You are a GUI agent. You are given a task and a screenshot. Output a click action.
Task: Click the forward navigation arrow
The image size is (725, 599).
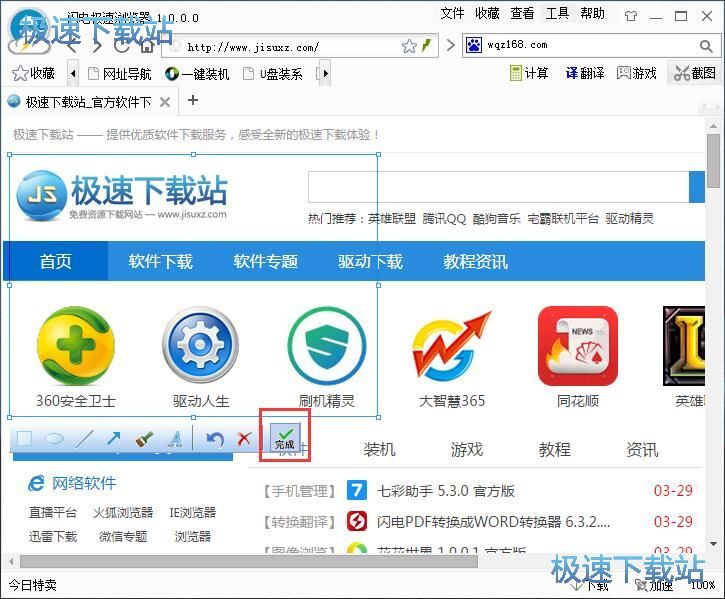pyautogui.click(x=97, y=46)
